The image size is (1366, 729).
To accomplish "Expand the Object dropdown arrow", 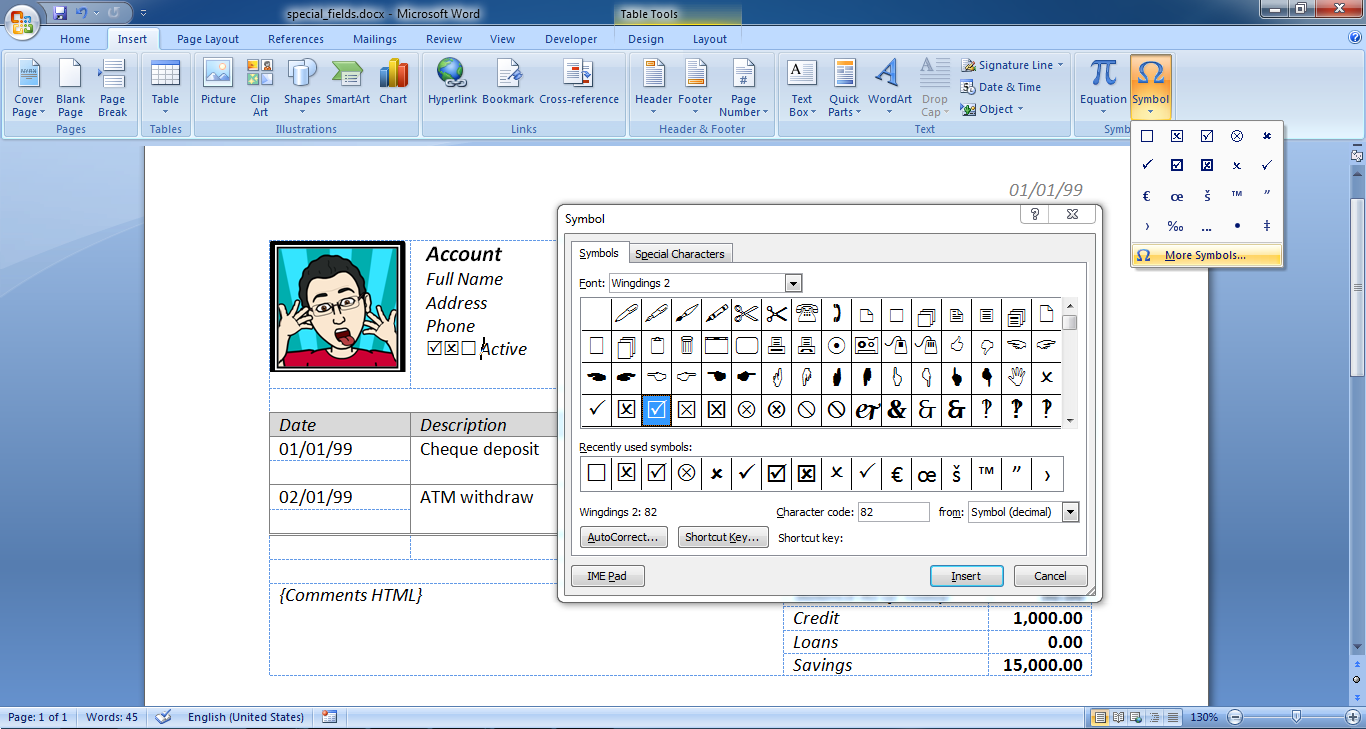I will 1020,109.
